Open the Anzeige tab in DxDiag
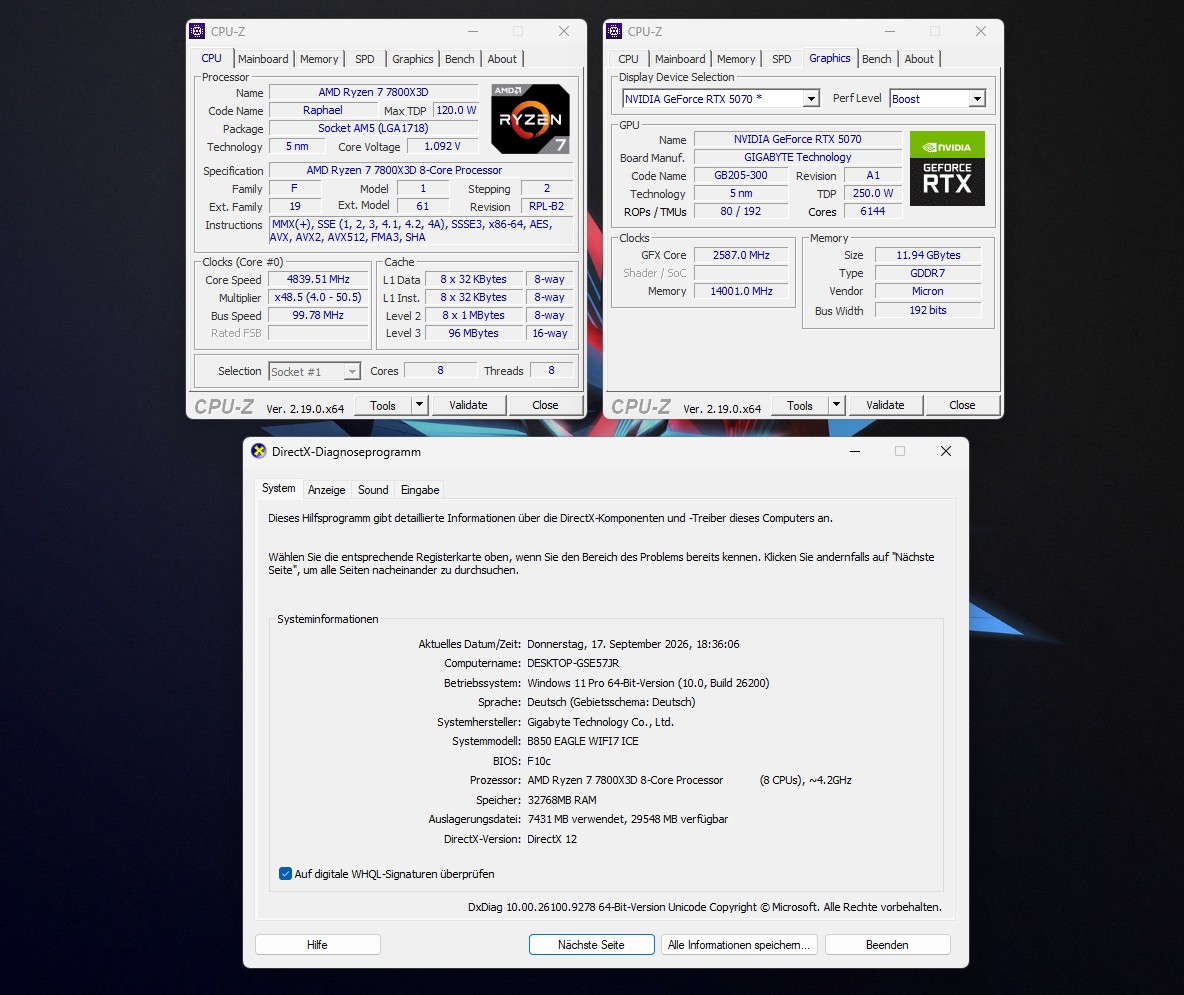Viewport: 1184px width, 995px height. [x=326, y=490]
